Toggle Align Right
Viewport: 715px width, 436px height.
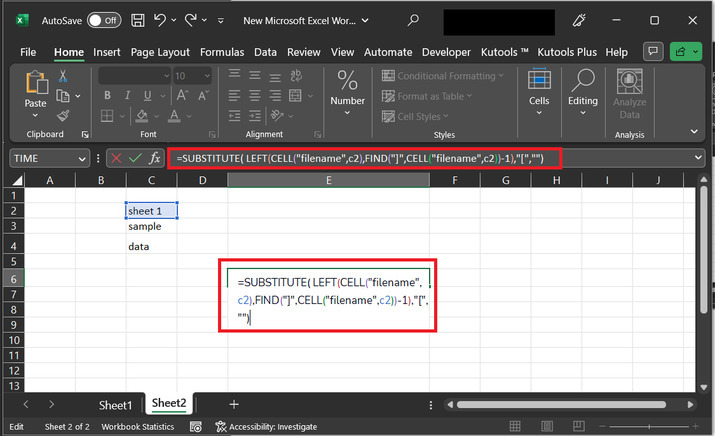click(275, 96)
